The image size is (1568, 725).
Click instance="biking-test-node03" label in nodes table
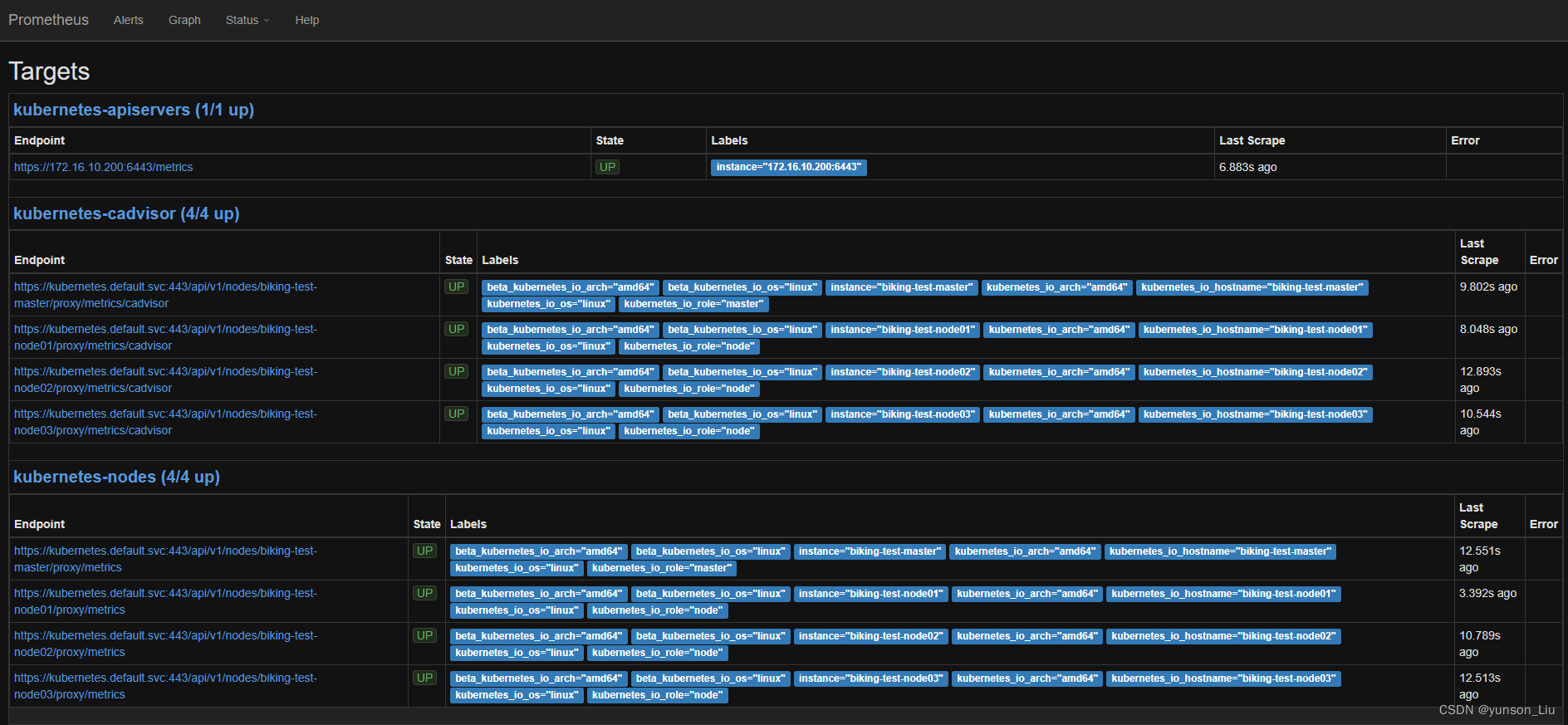pos(871,678)
